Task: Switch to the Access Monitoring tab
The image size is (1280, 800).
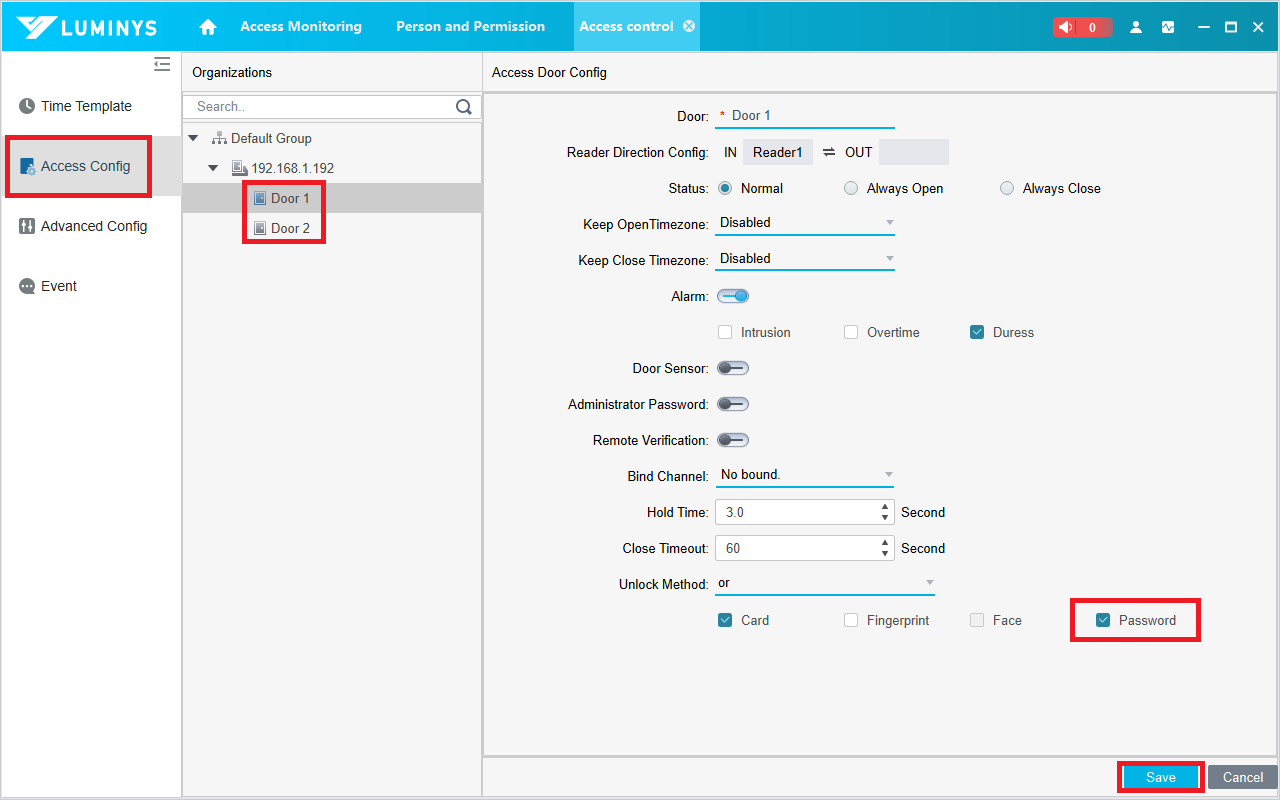Action: 301,26
